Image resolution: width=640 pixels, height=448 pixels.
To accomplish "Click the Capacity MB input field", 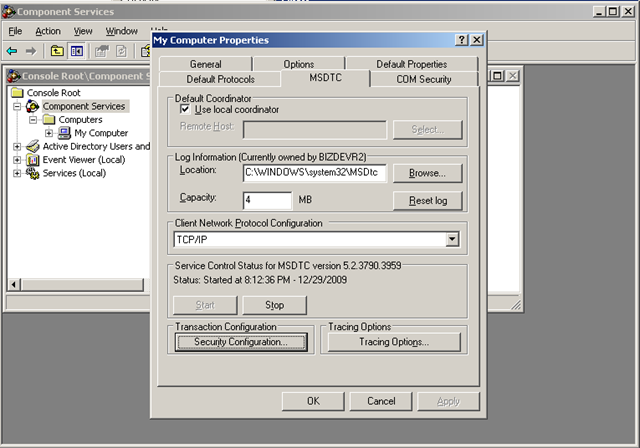I will pos(267,200).
